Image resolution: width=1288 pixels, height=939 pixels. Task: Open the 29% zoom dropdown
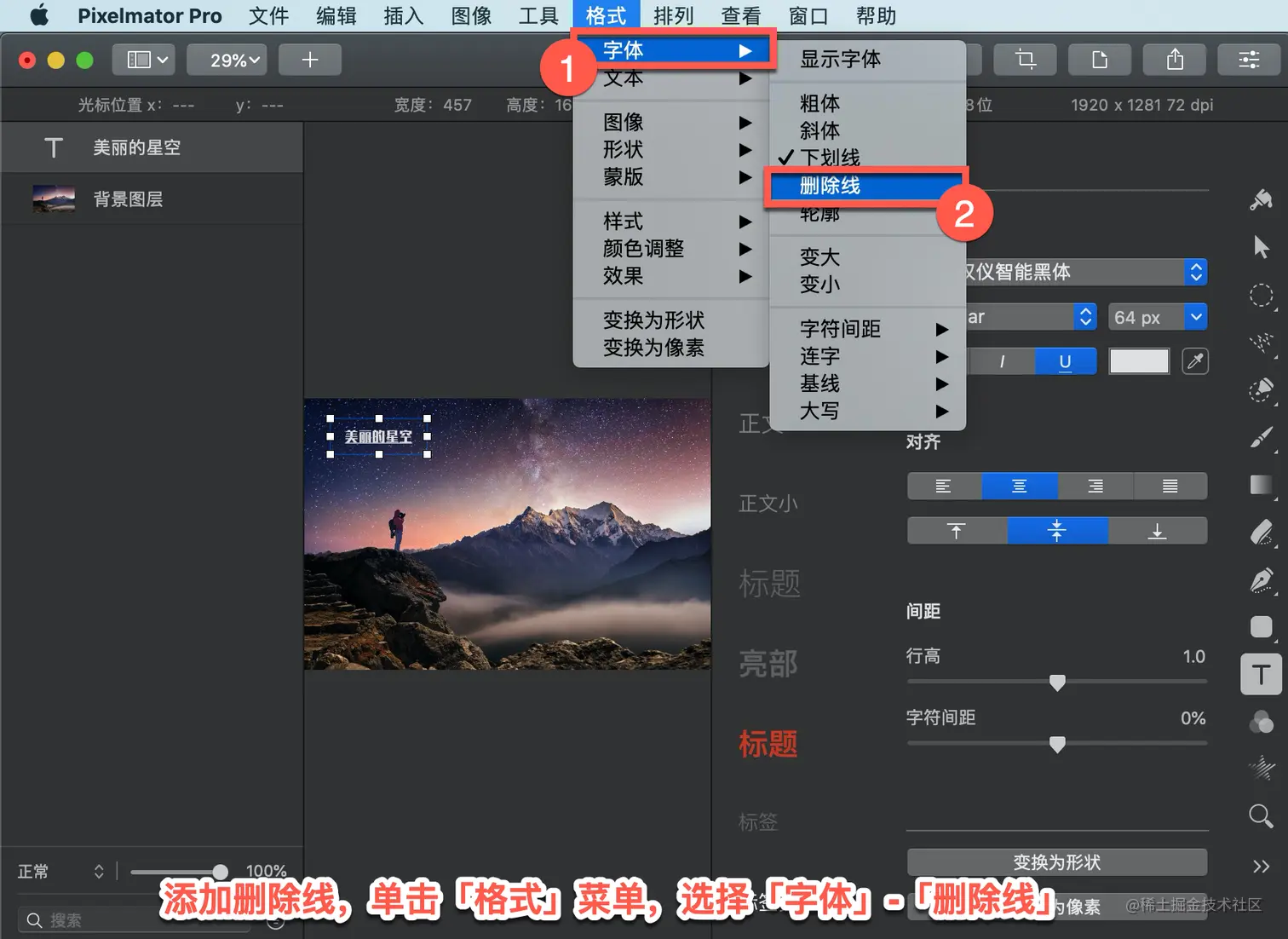[x=227, y=60]
